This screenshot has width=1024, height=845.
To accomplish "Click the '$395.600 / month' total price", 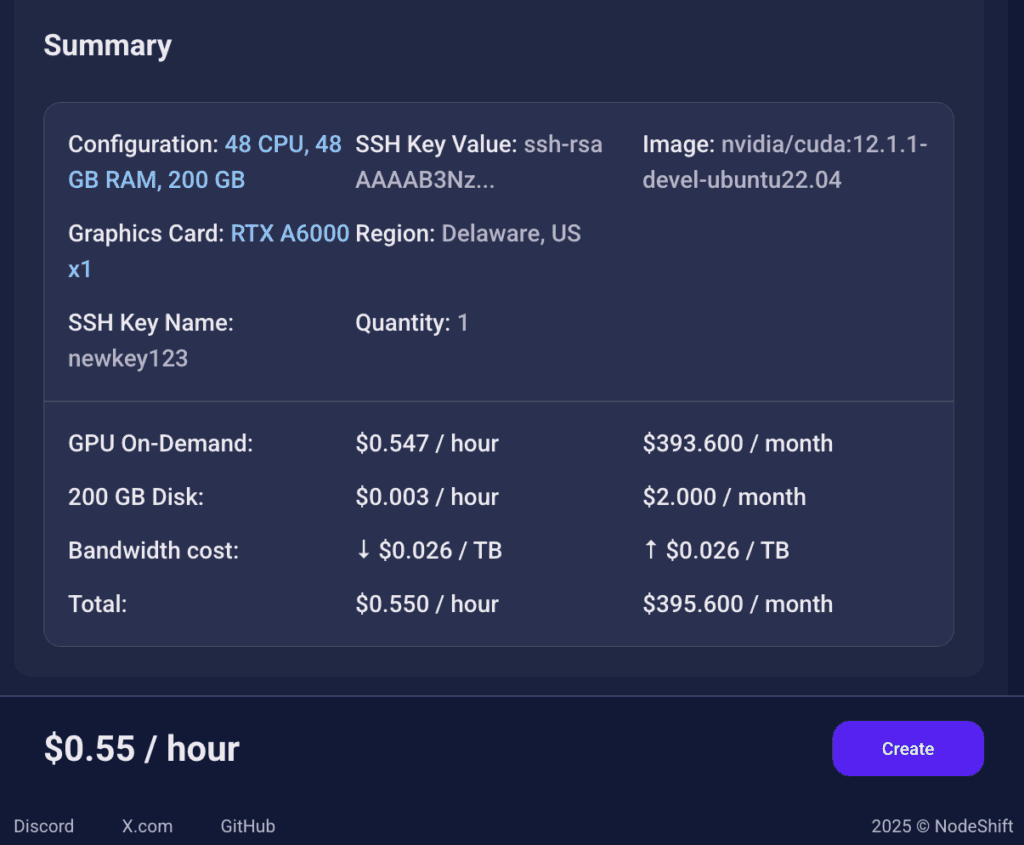I will (738, 604).
